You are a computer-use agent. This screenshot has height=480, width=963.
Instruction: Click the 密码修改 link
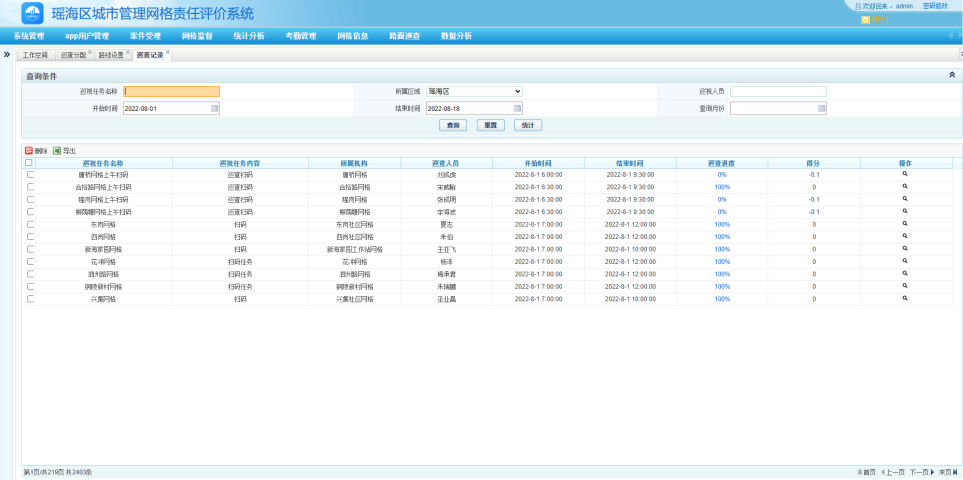pyautogui.click(x=934, y=6)
